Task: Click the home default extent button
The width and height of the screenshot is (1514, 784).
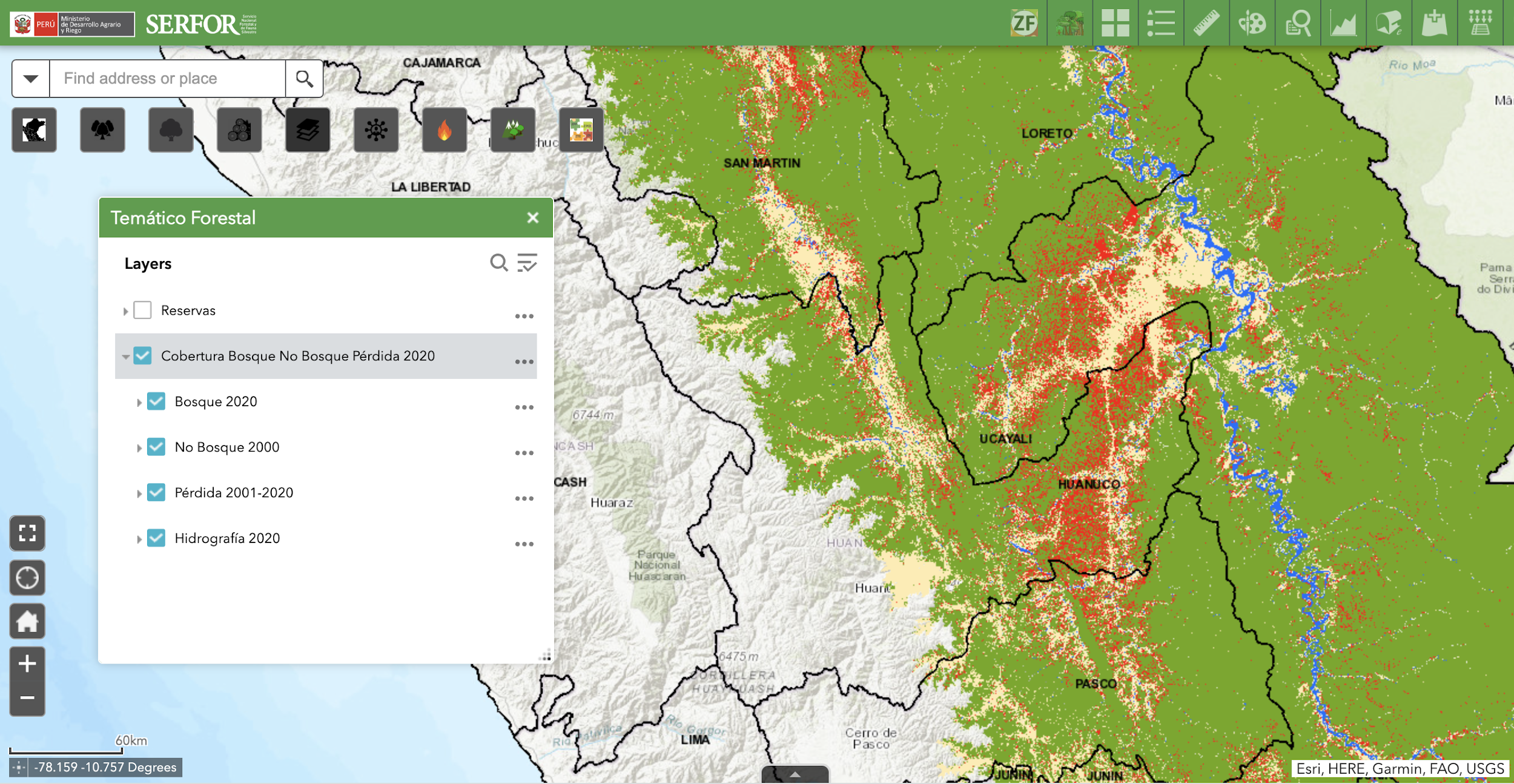Action: point(27,621)
